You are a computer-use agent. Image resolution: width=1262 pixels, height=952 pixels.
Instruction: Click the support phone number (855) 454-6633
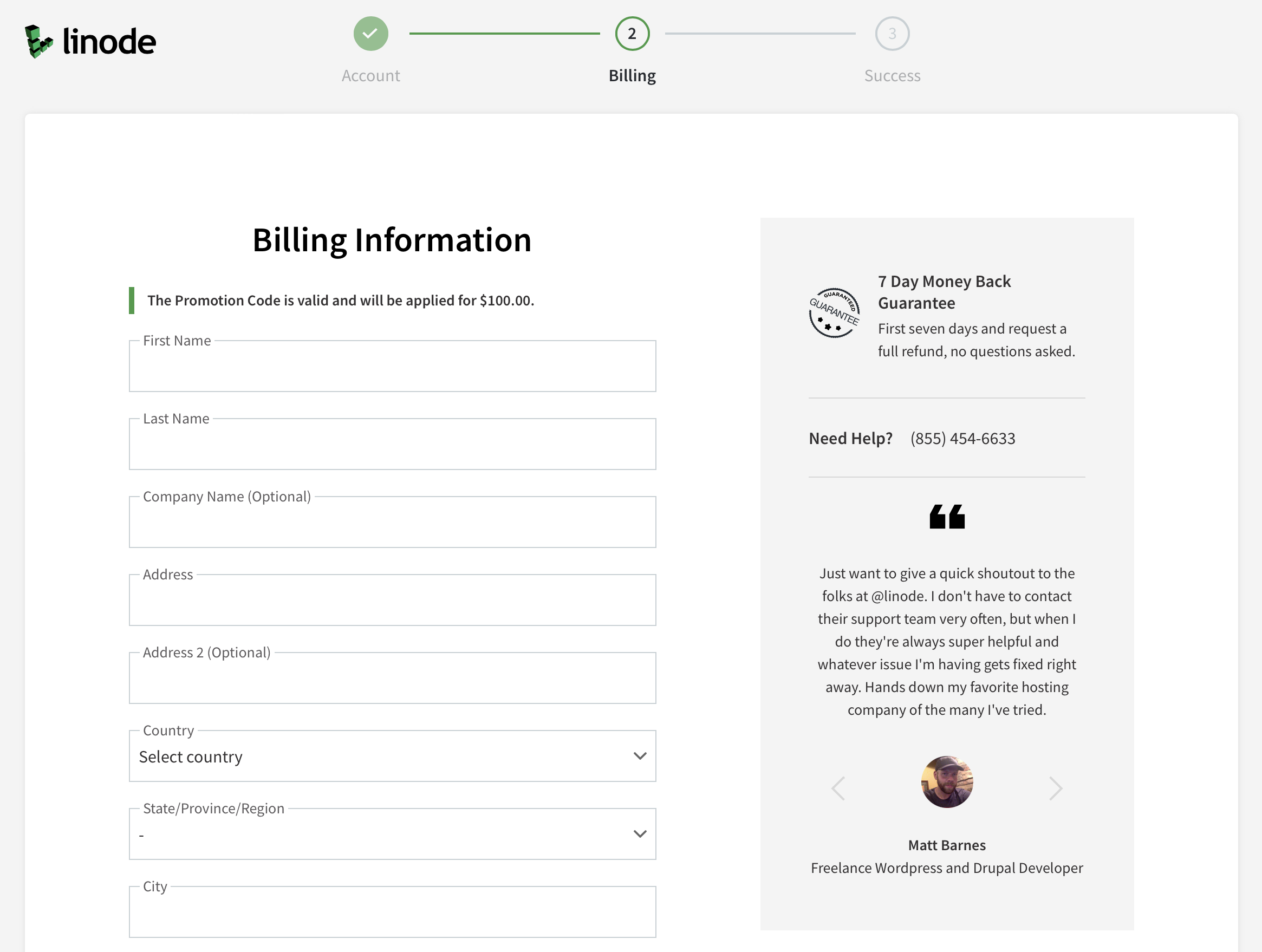pos(962,439)
